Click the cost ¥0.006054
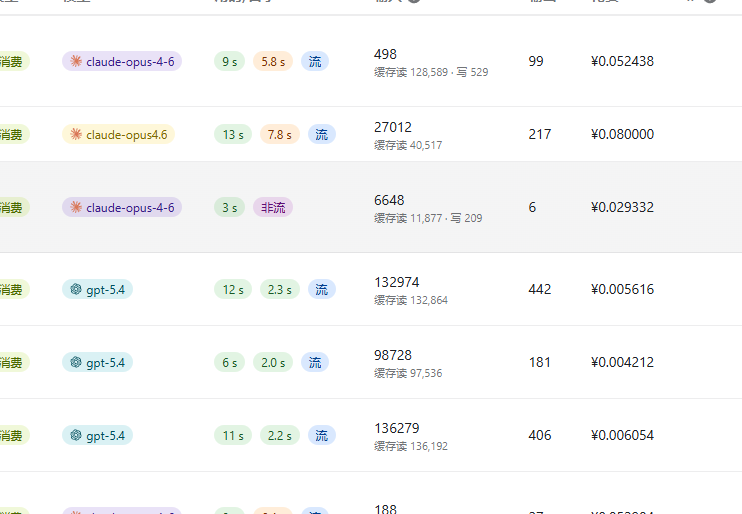 [x=622, y=435]
